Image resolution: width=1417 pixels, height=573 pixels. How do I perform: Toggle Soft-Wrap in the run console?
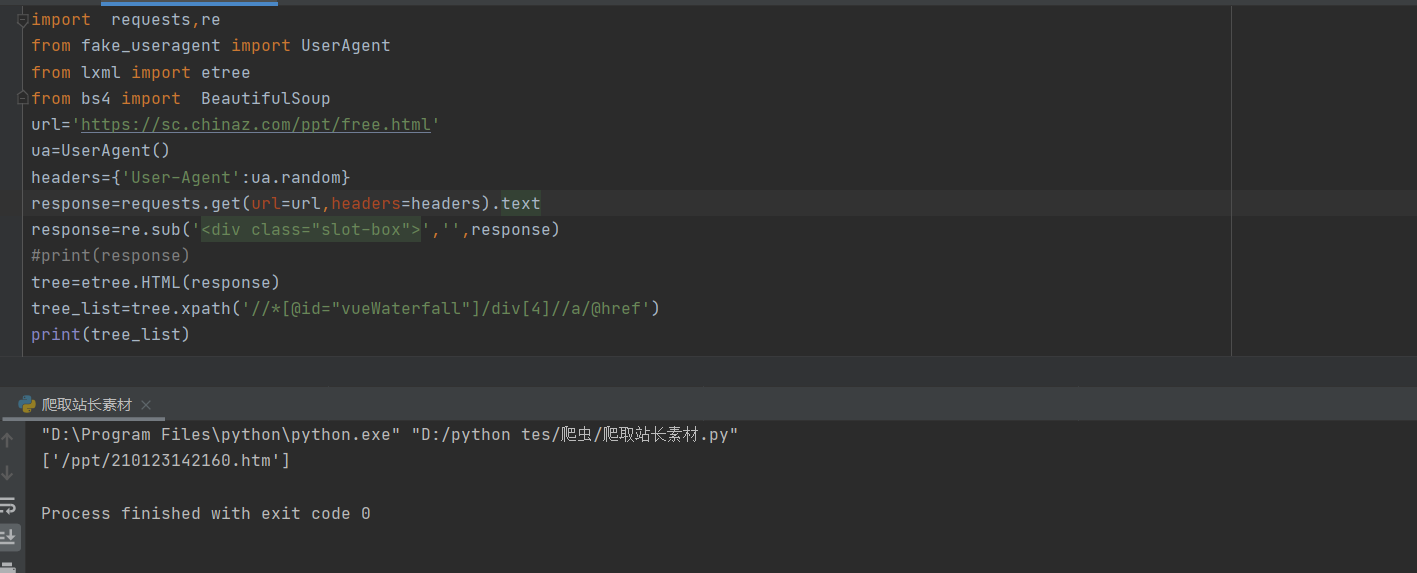(8, 505)
